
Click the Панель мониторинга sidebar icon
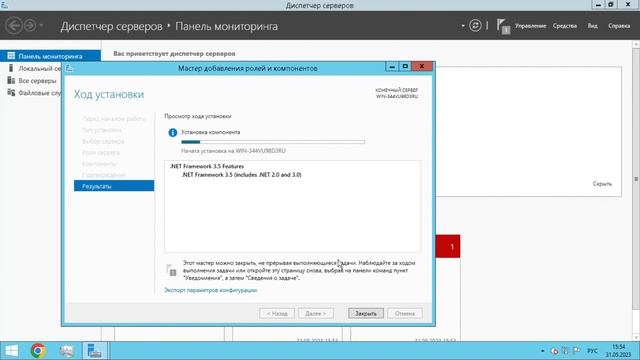point(11,56)
